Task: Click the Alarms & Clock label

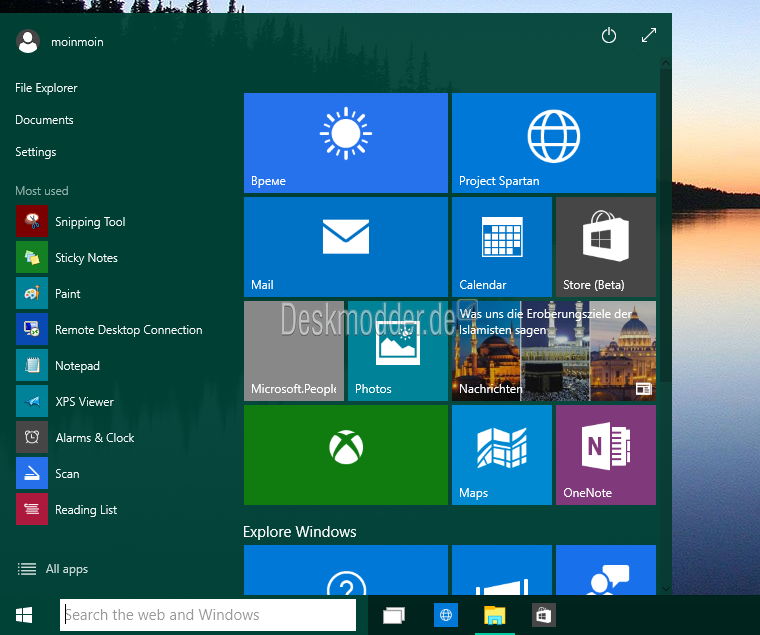Action: pos(95,438)
